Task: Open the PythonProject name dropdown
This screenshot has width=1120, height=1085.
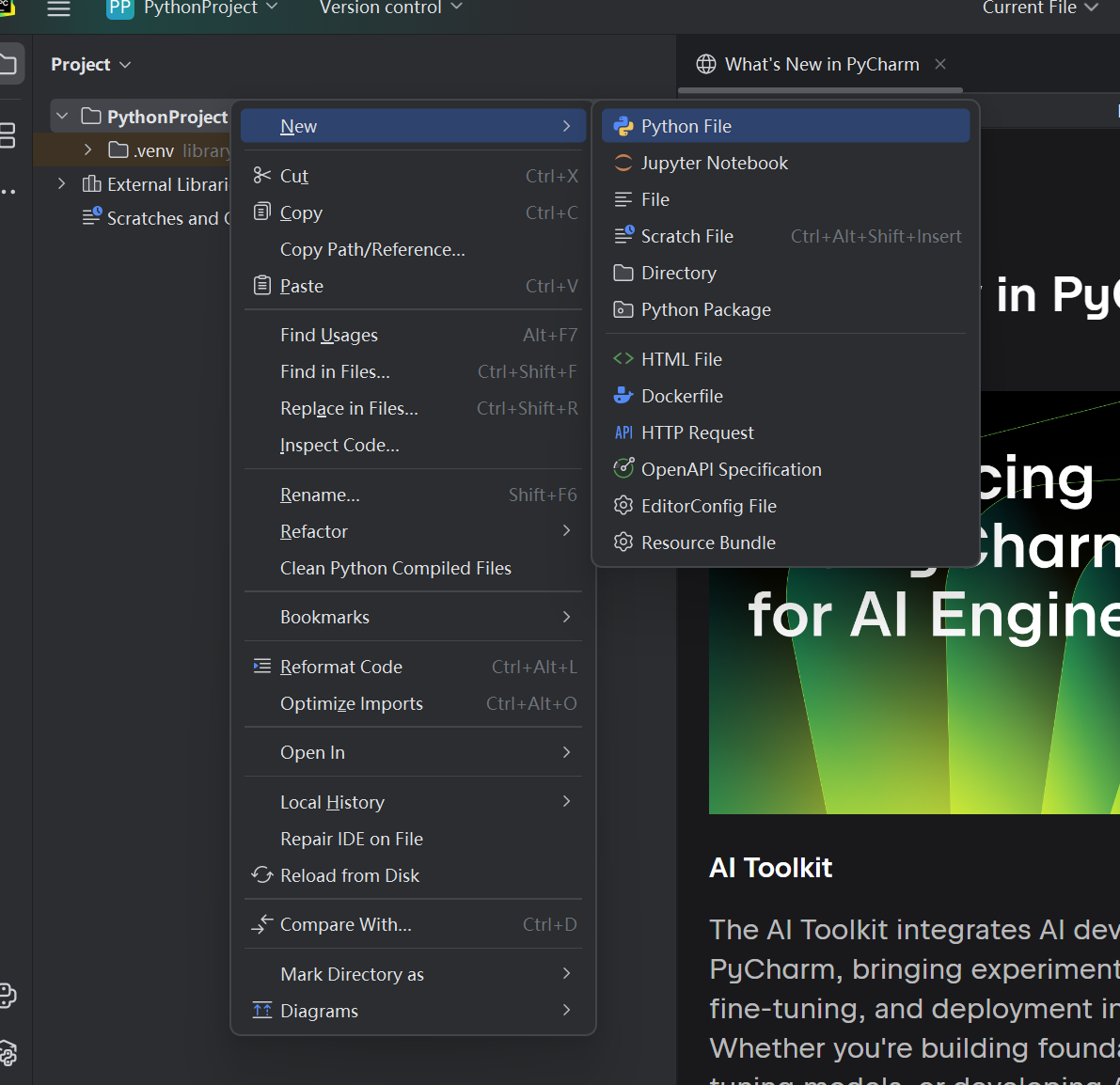Action: (210, 8)
